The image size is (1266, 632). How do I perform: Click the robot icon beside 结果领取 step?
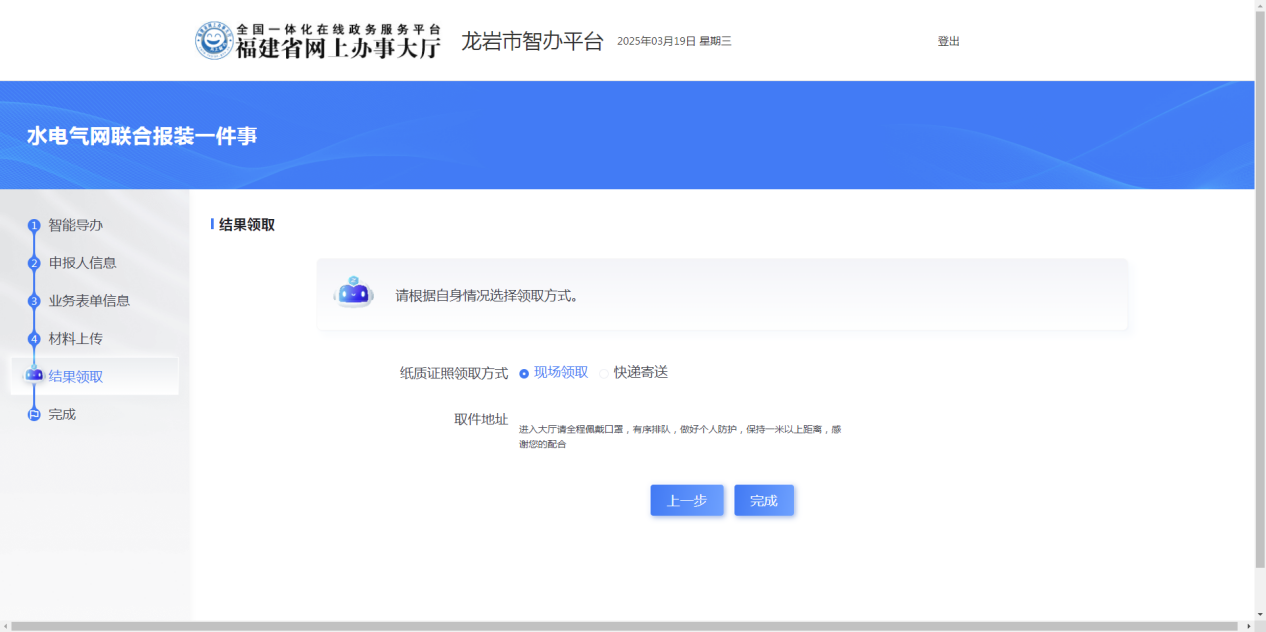click(x=34, y=375)
